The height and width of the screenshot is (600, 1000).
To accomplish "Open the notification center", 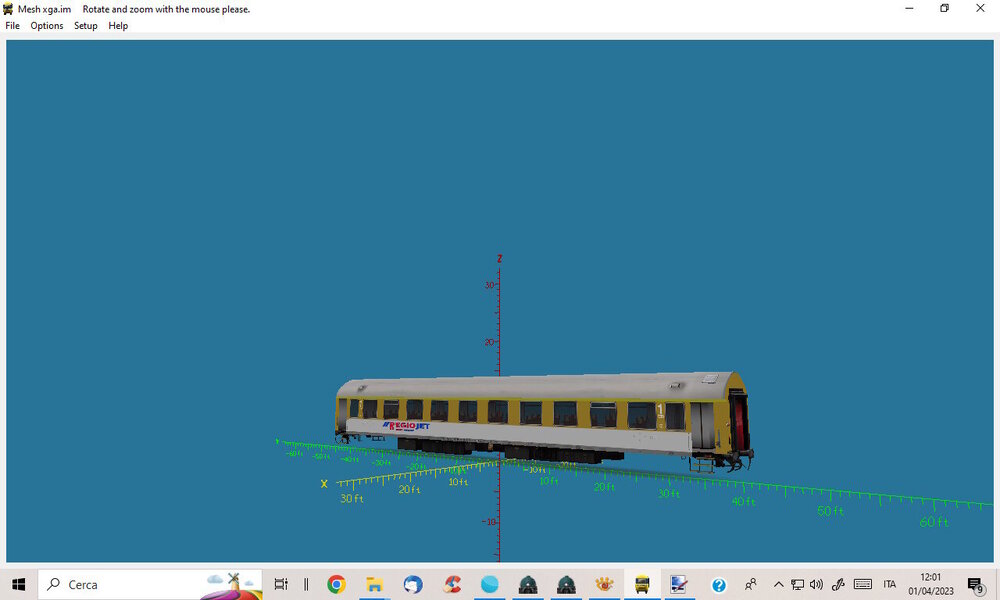I will (976, 585).
